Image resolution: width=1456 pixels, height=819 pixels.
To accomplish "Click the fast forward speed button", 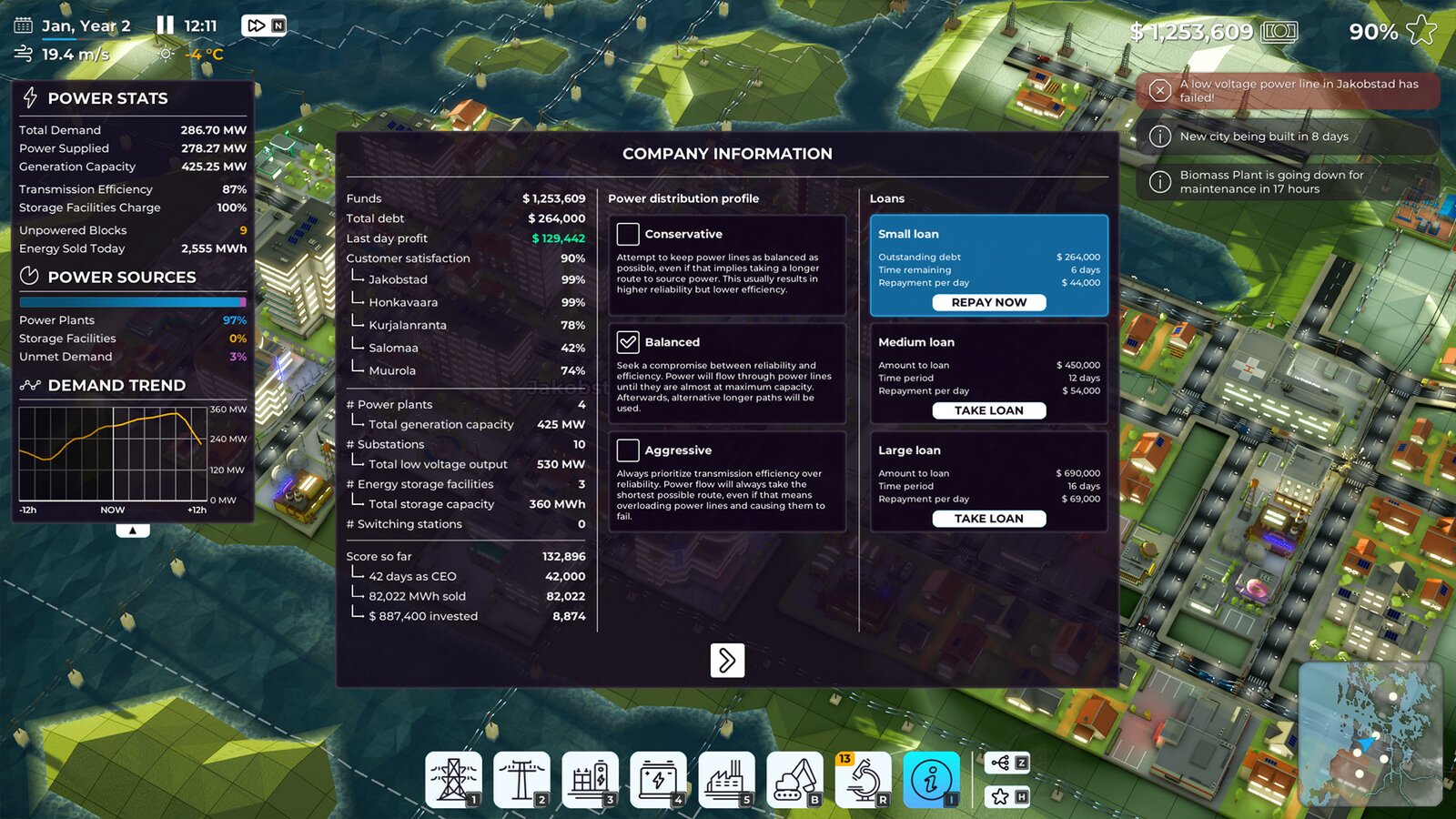I will pyautogui.click(x=257, y=25).
